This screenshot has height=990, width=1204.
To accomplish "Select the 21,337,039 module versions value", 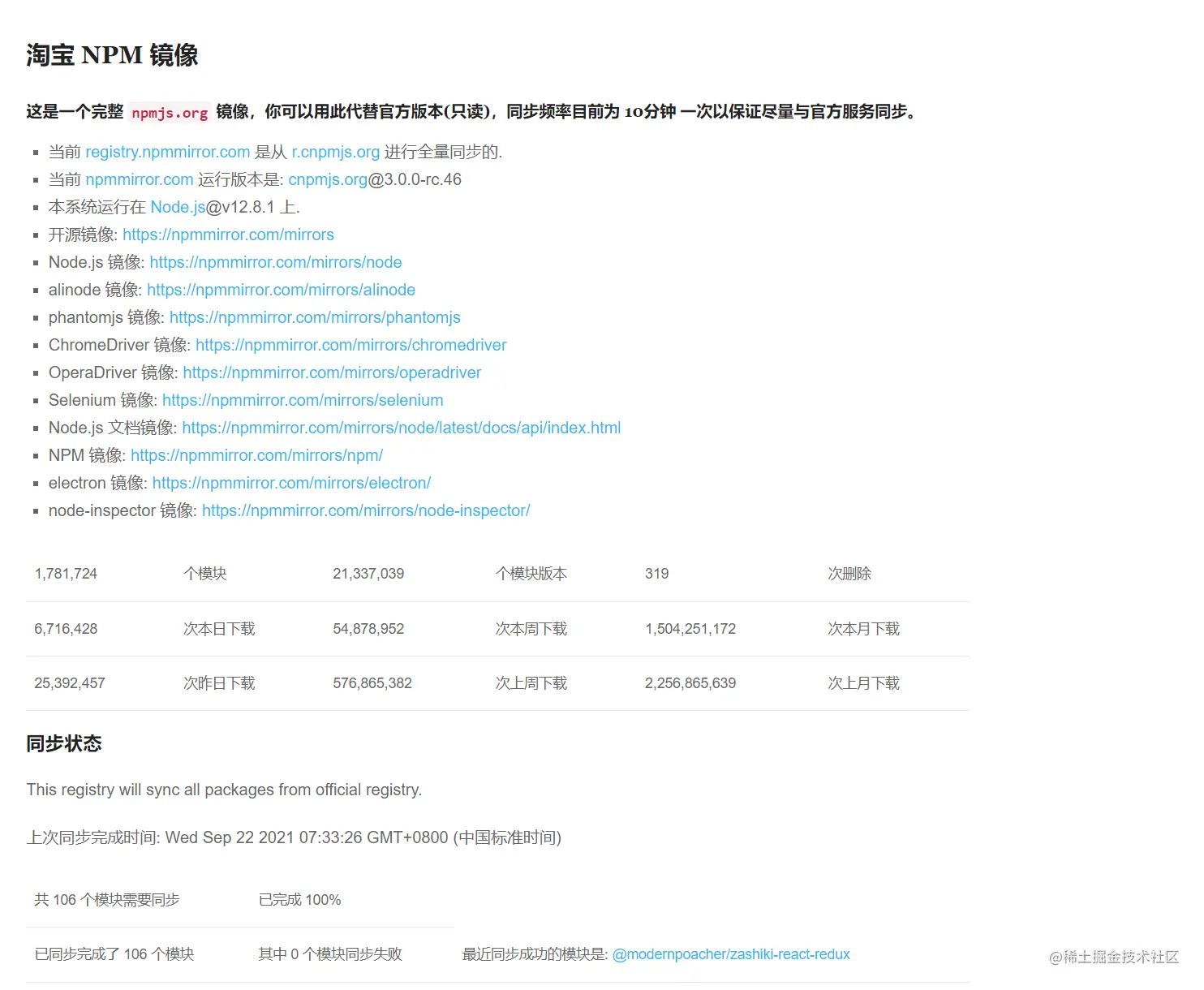I will coord(368,574).
